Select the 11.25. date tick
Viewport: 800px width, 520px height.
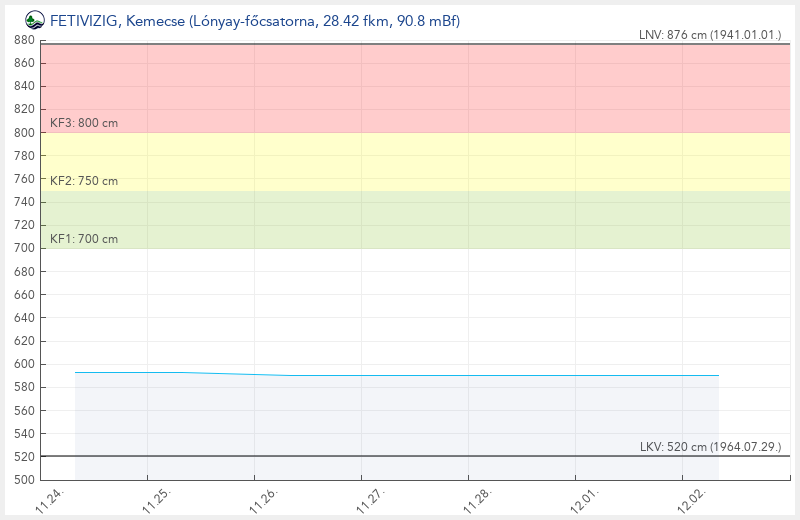click(156, 499)
